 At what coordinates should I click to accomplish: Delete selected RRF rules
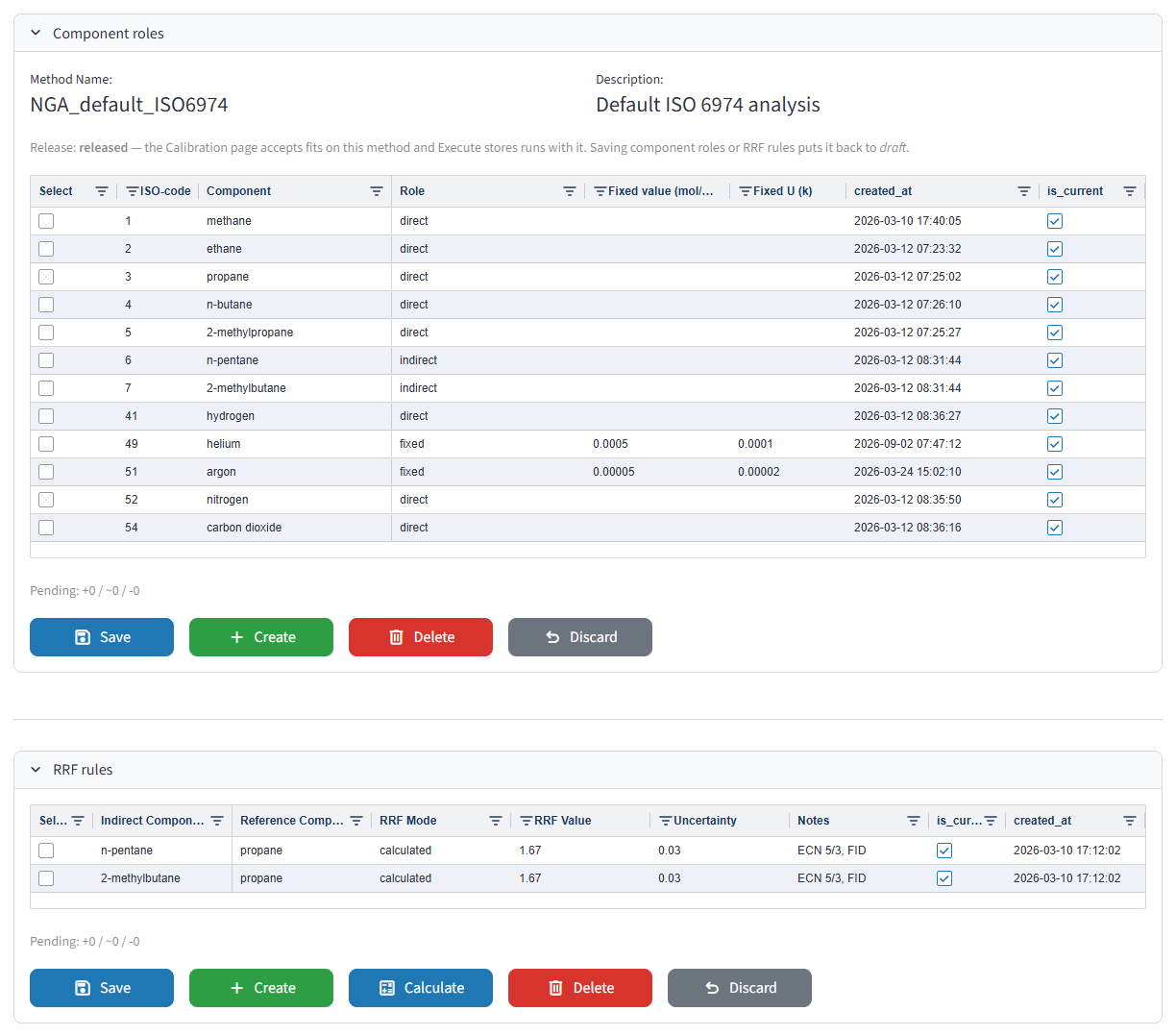[580, 988]
